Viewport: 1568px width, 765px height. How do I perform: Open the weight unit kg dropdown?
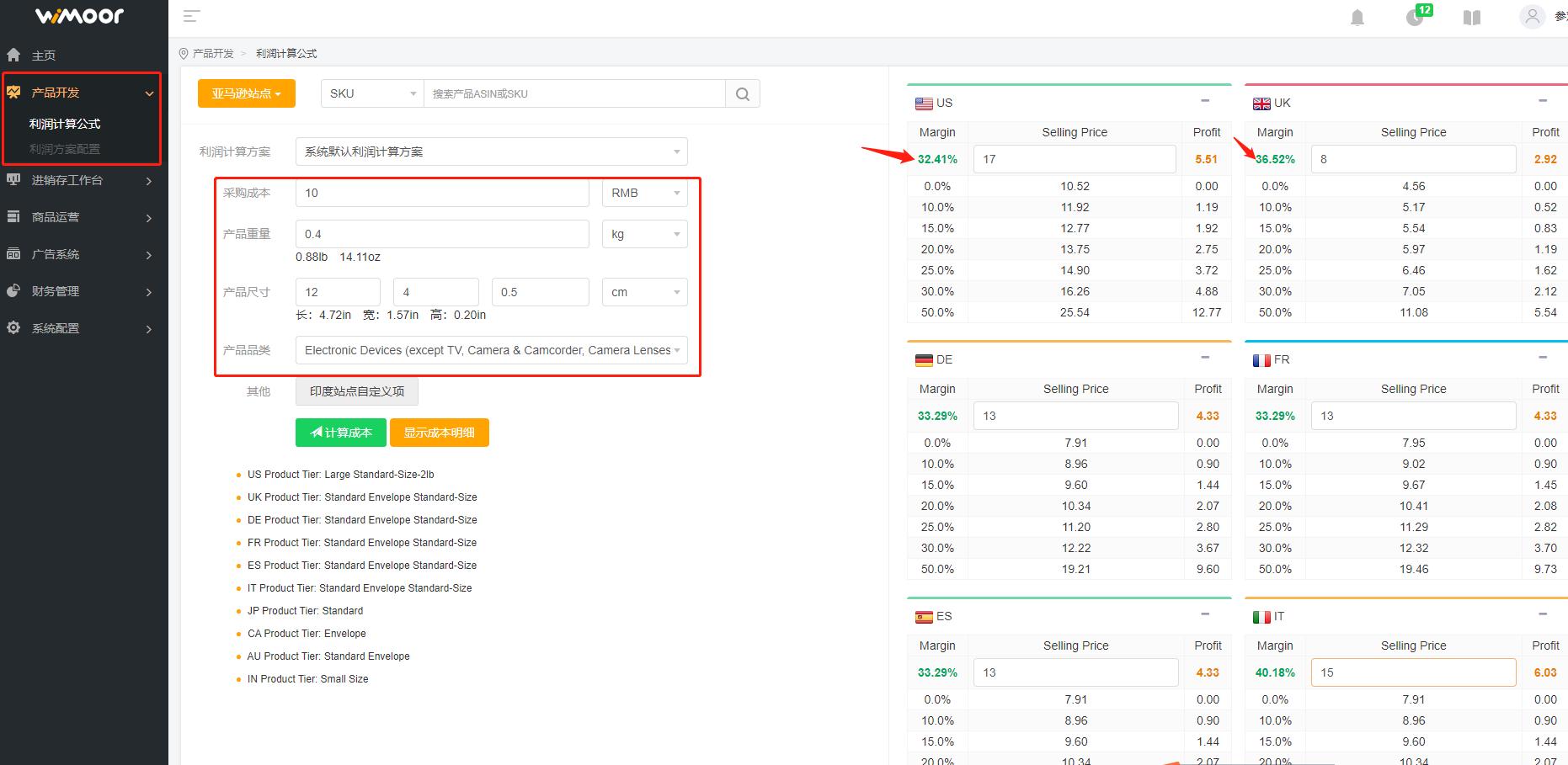point(644,234)
